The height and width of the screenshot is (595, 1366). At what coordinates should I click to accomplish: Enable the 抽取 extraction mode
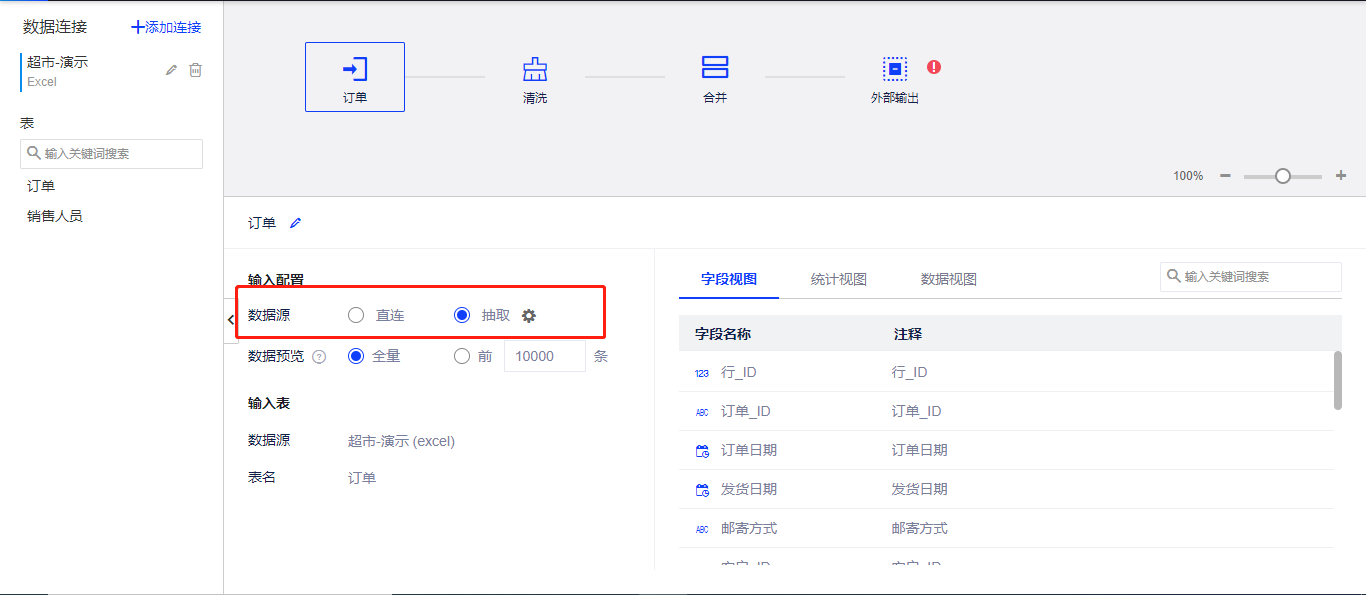[461, 314]
